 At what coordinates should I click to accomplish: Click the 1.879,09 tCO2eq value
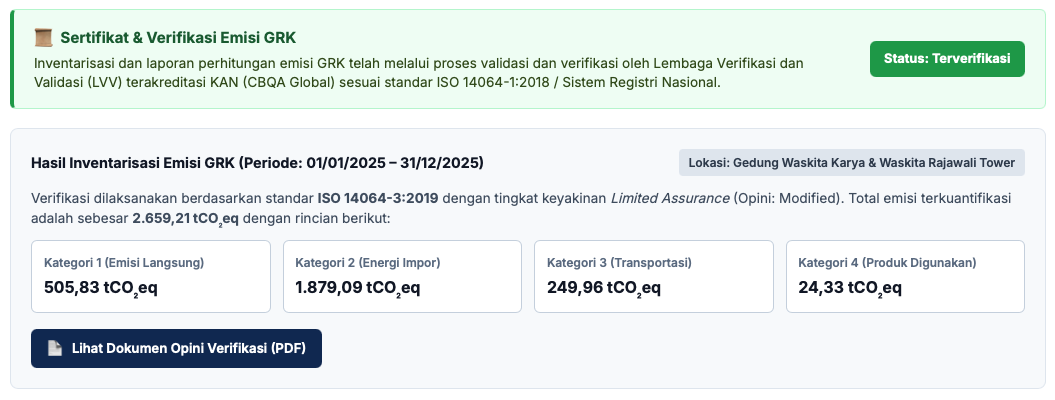click(x=357, y=288)
